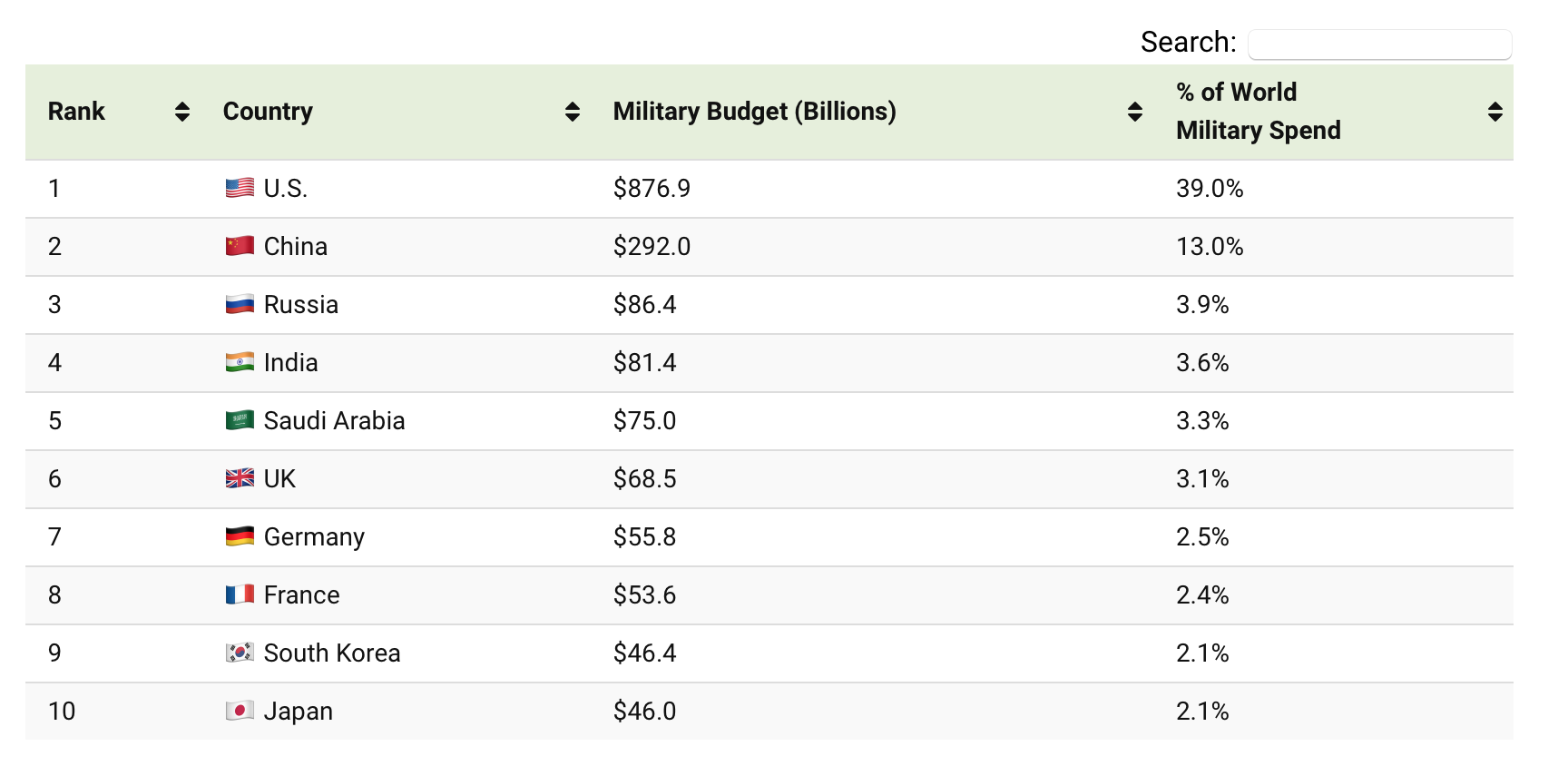Click the Military Budget (Billions) header text
Viewport: 1568px width, 766px height.
(x=754, y=112)
